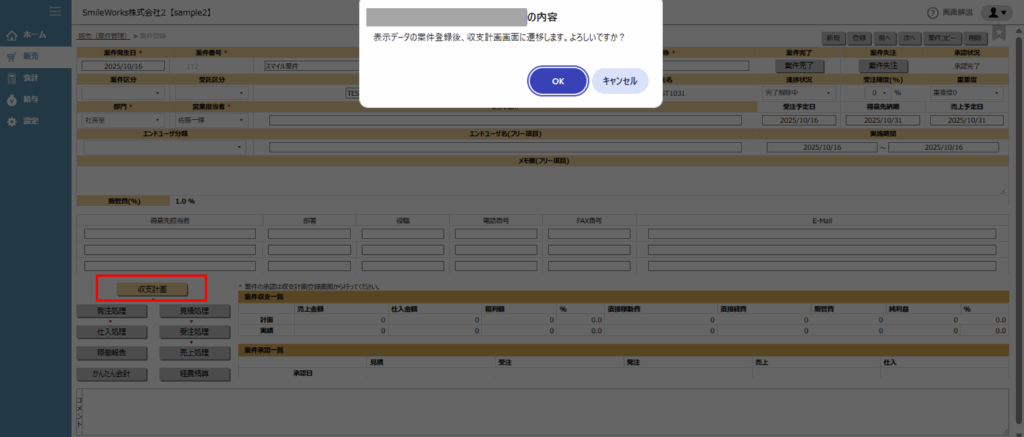Click the 販売（案件管理） breadcrumb link
Viewport: 1024px width, 437px height.
(103, 36)
